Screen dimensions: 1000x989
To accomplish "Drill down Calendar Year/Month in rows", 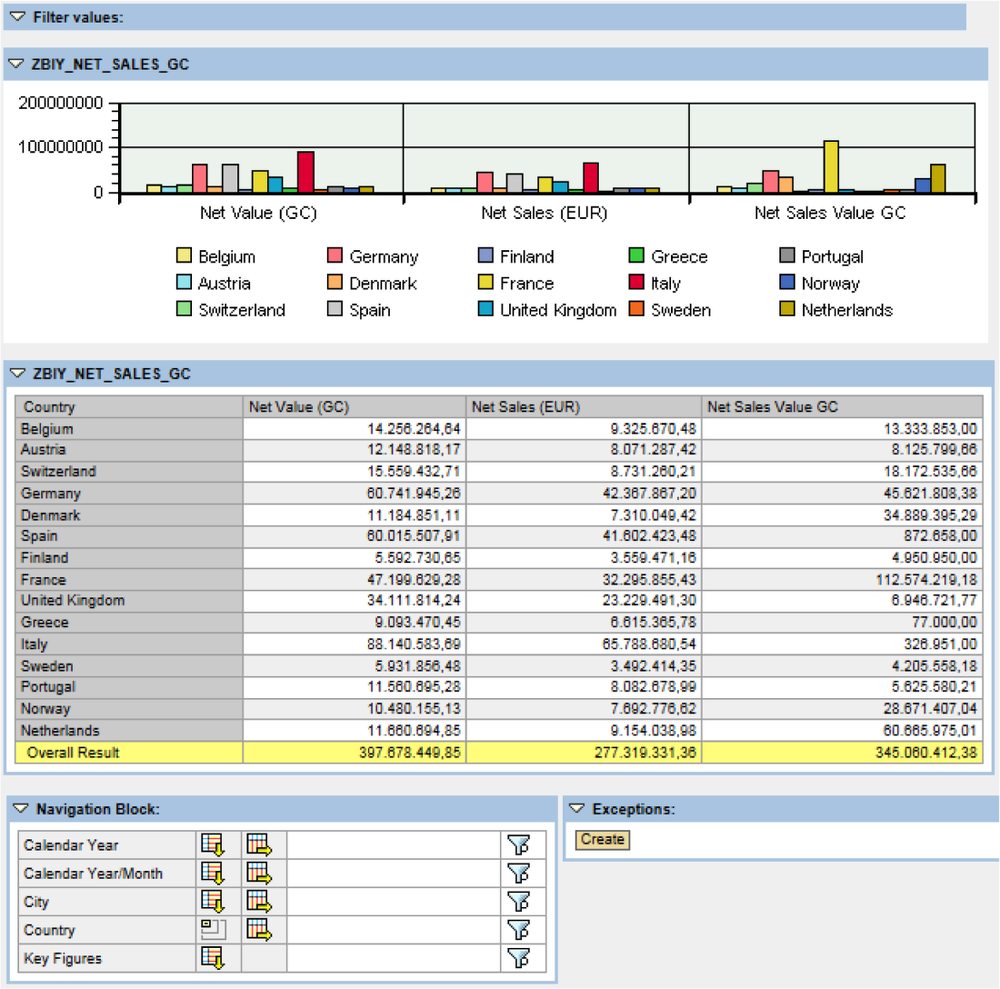I will tap(212, 873).
